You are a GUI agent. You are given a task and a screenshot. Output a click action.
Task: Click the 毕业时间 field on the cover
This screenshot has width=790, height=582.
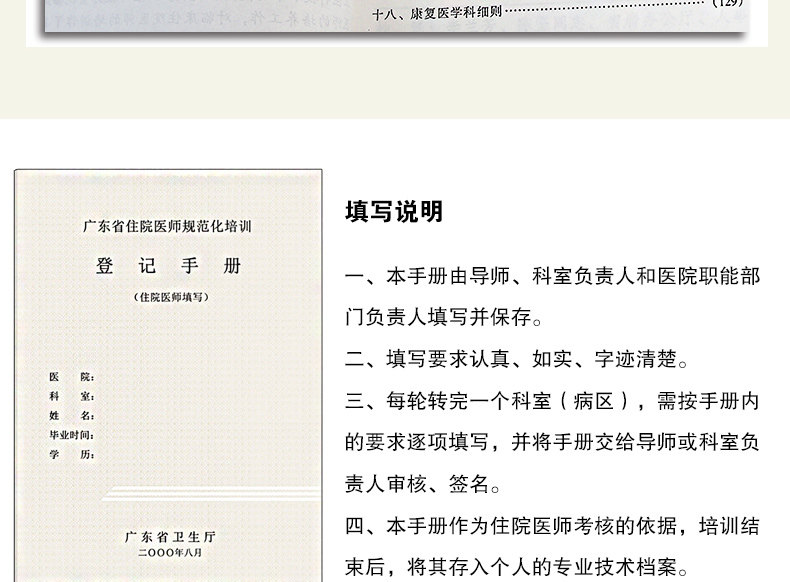(x=72, y=435)
